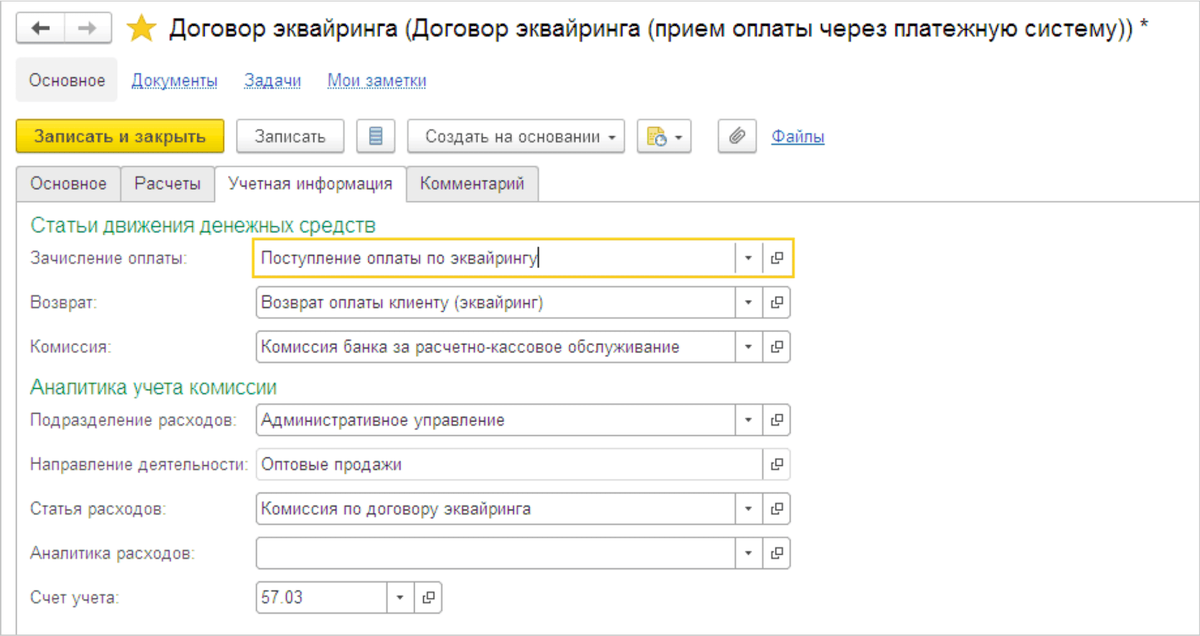Open Комиссия item with open icon

pyautogui.click(x=777, y=347)
